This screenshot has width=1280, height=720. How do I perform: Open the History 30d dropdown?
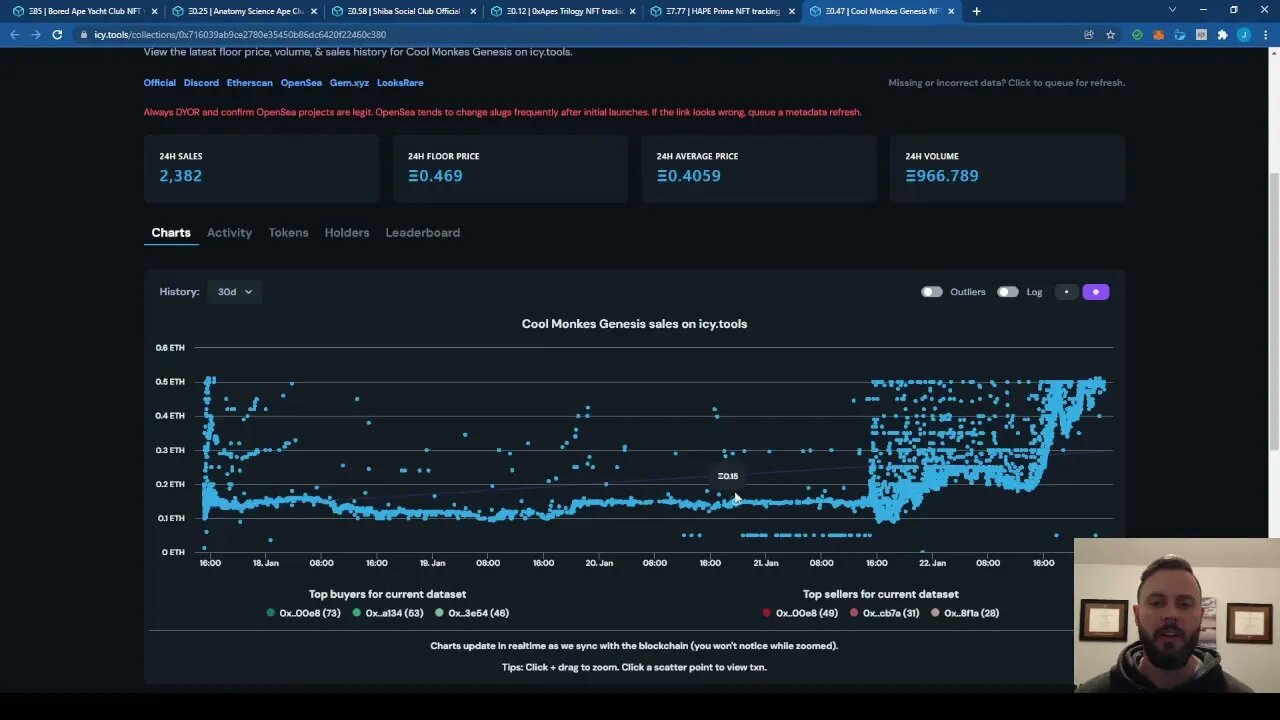(x=235, y=292)
